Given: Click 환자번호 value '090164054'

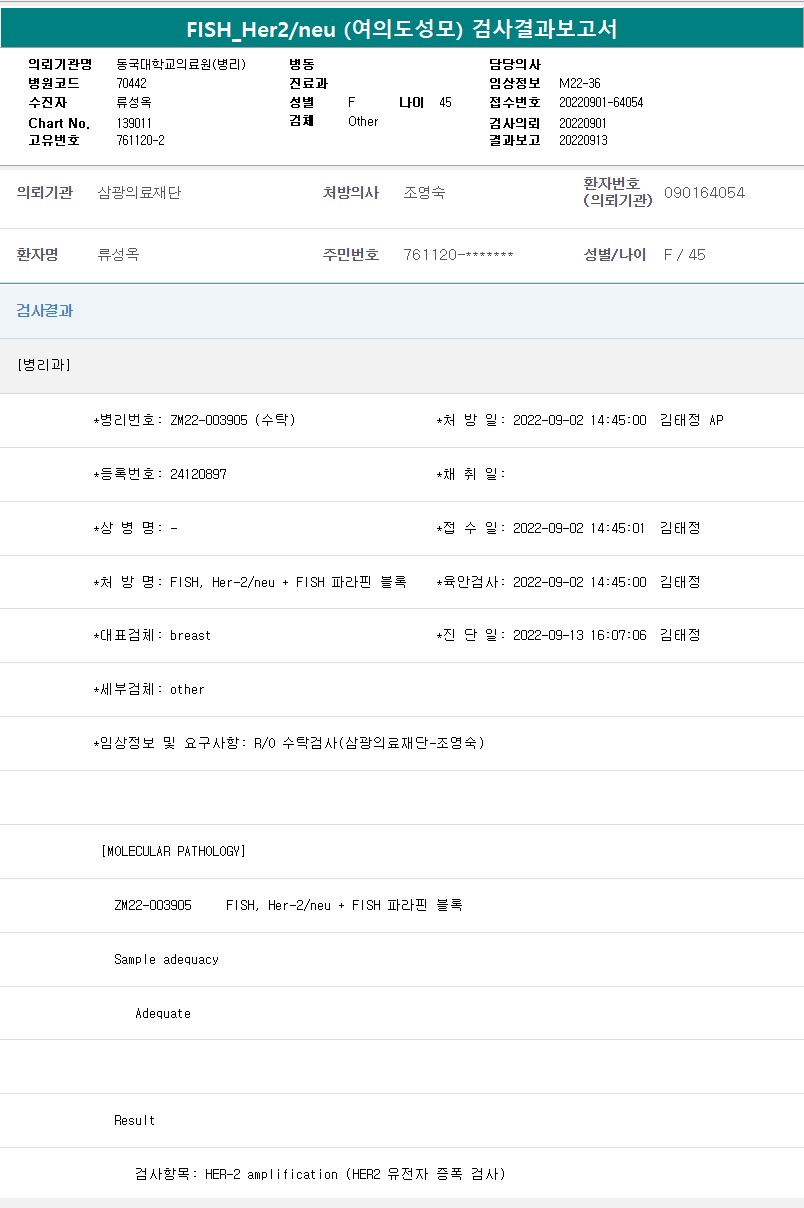Looking at the screenshot, I should click(704, 192).
